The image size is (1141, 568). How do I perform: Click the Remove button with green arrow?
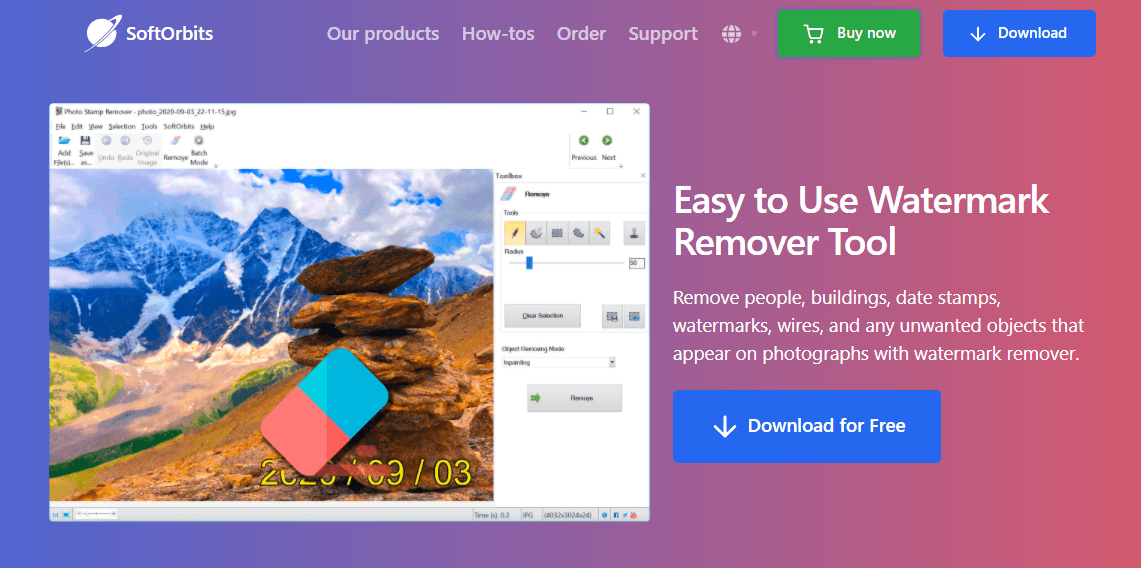(574, 398)
